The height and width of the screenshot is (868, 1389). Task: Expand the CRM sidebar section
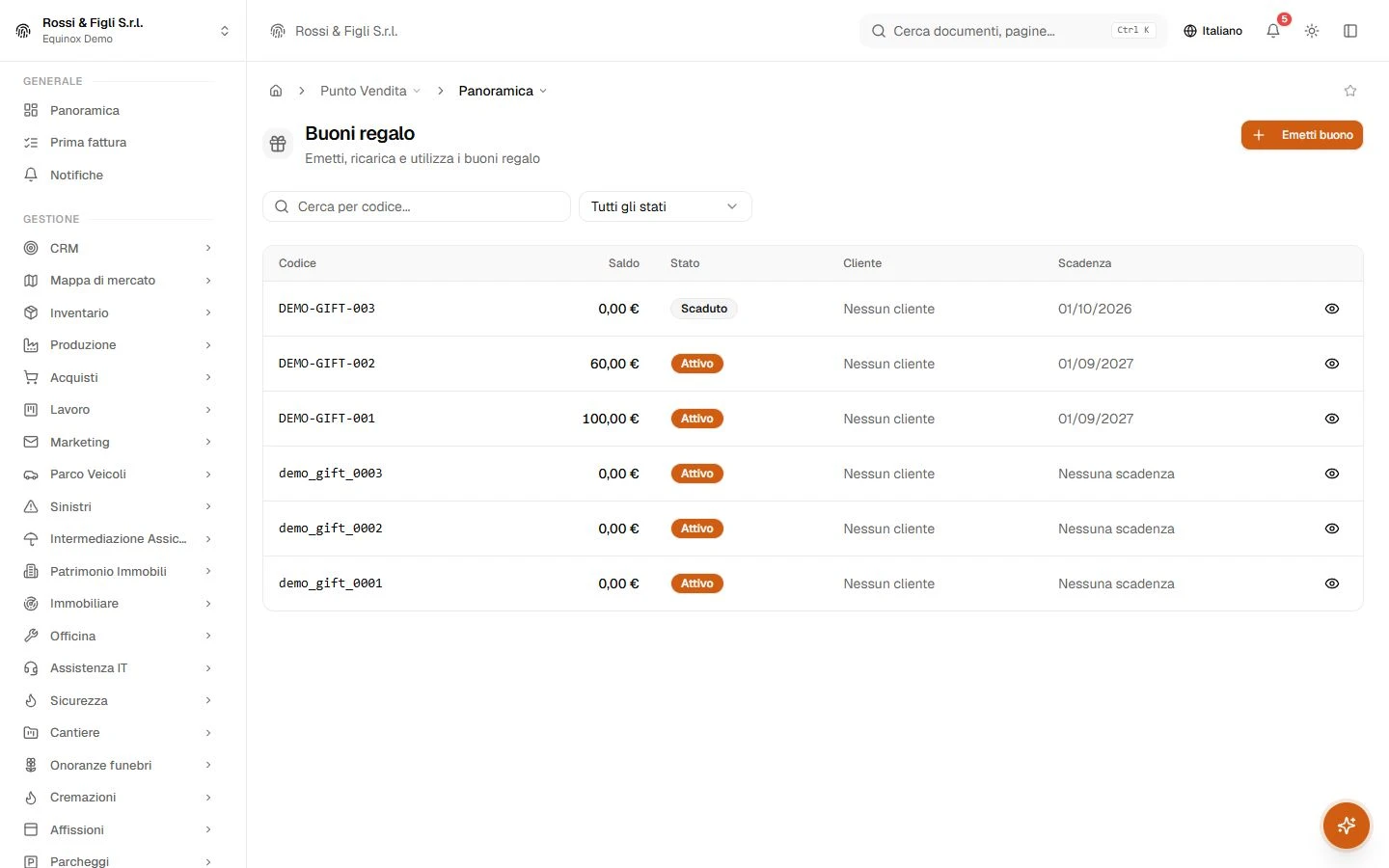(x=118, y=248)
